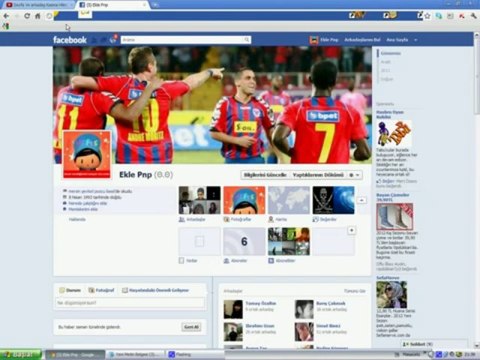The width and height of the screenshot is (480, 360).
Task: Click the Pocoyo profile picture
Action: 87,155
